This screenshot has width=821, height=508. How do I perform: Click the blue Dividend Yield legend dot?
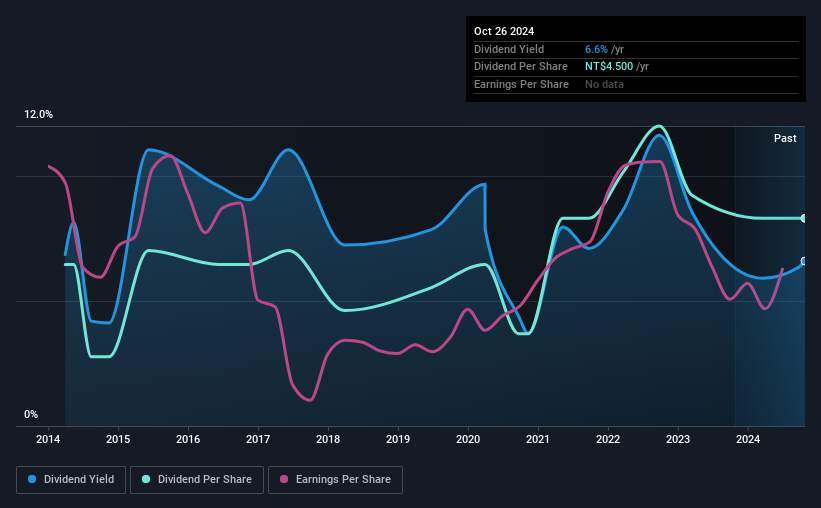point(32,479)
